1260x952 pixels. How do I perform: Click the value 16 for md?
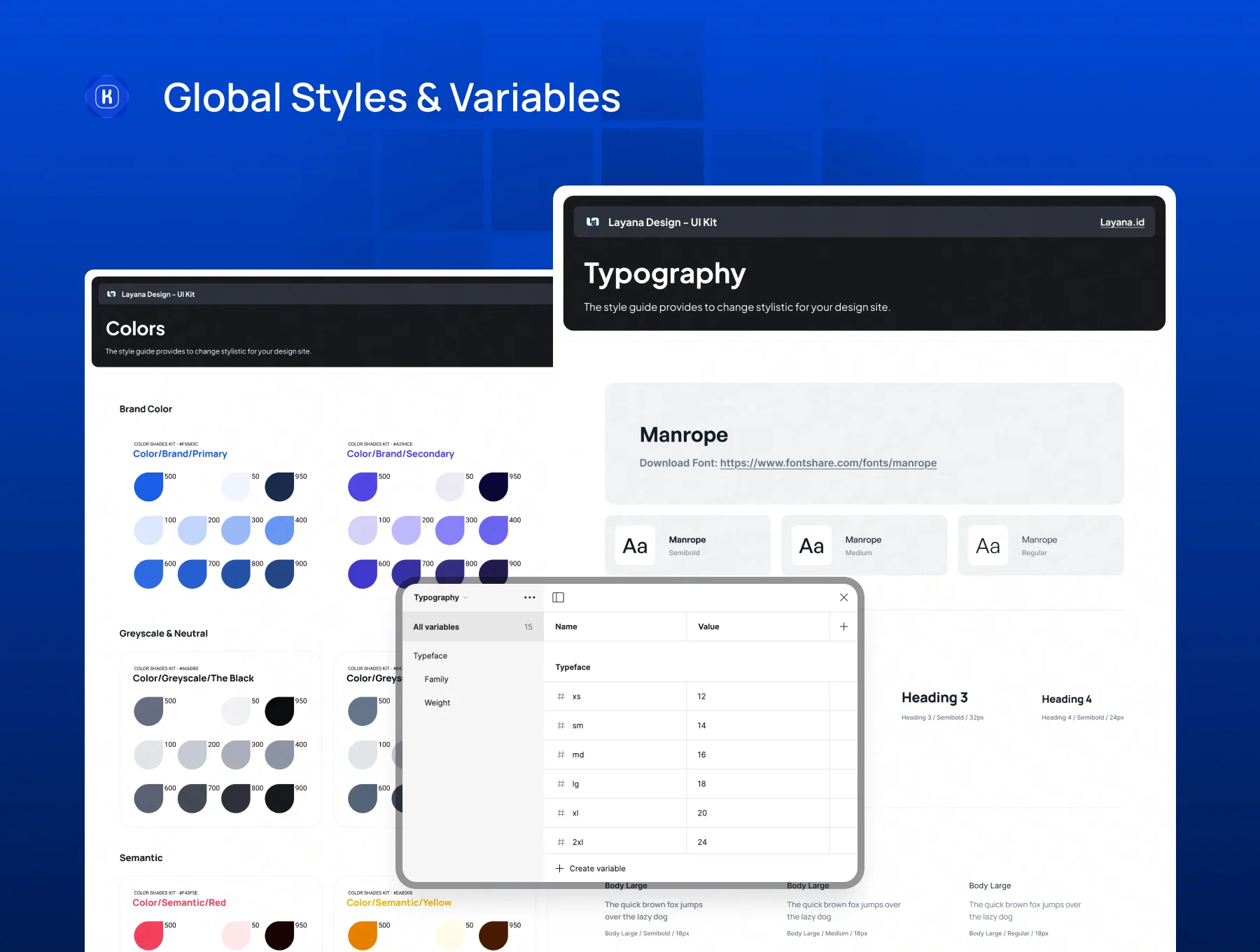(701, 755)
